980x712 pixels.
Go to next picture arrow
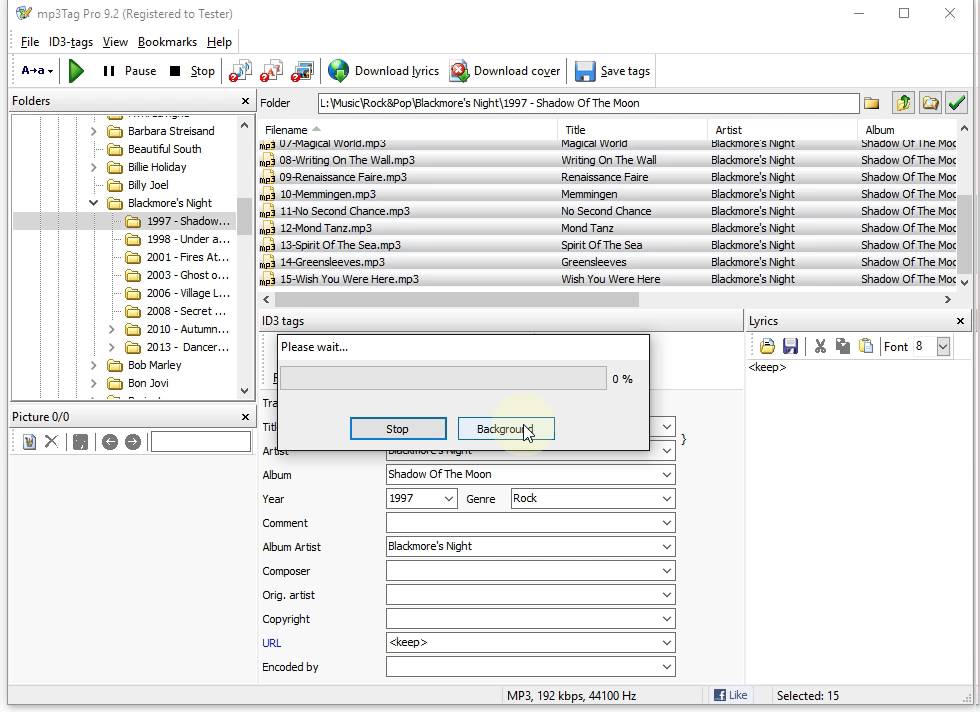(x=132, y=442)
